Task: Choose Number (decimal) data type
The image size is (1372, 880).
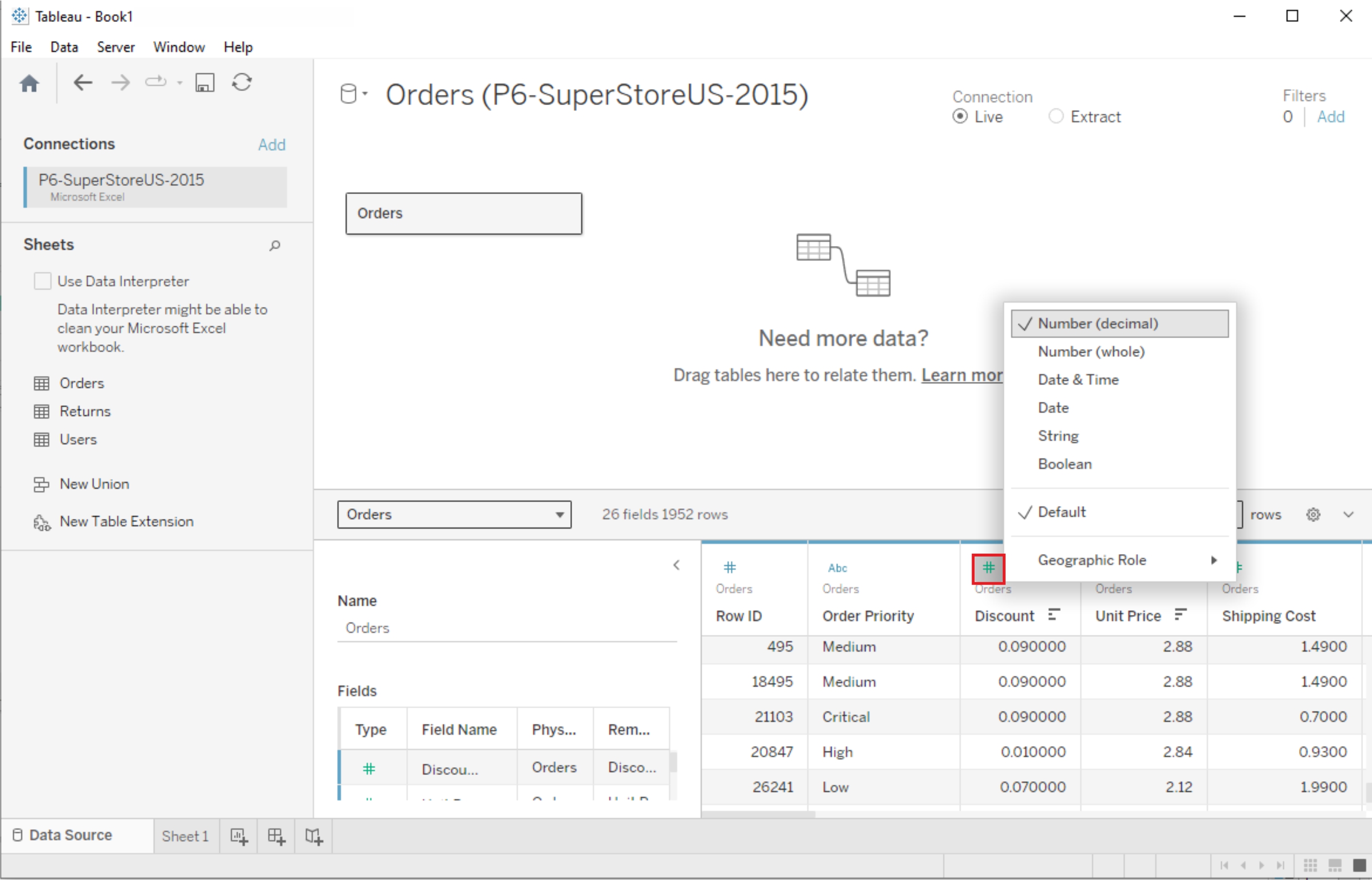Action: [1119, 323]
